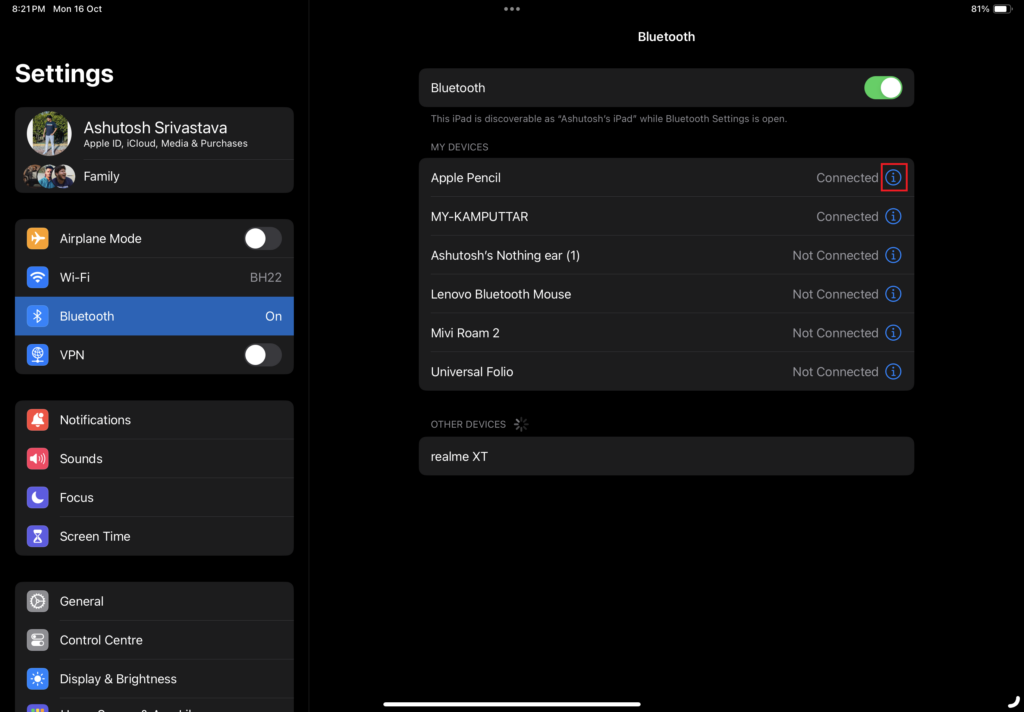The height and width of the screenshot is (712, 1024).
Task: Tap the battery indicator in status bar
Action: [x=1000, y=9]
